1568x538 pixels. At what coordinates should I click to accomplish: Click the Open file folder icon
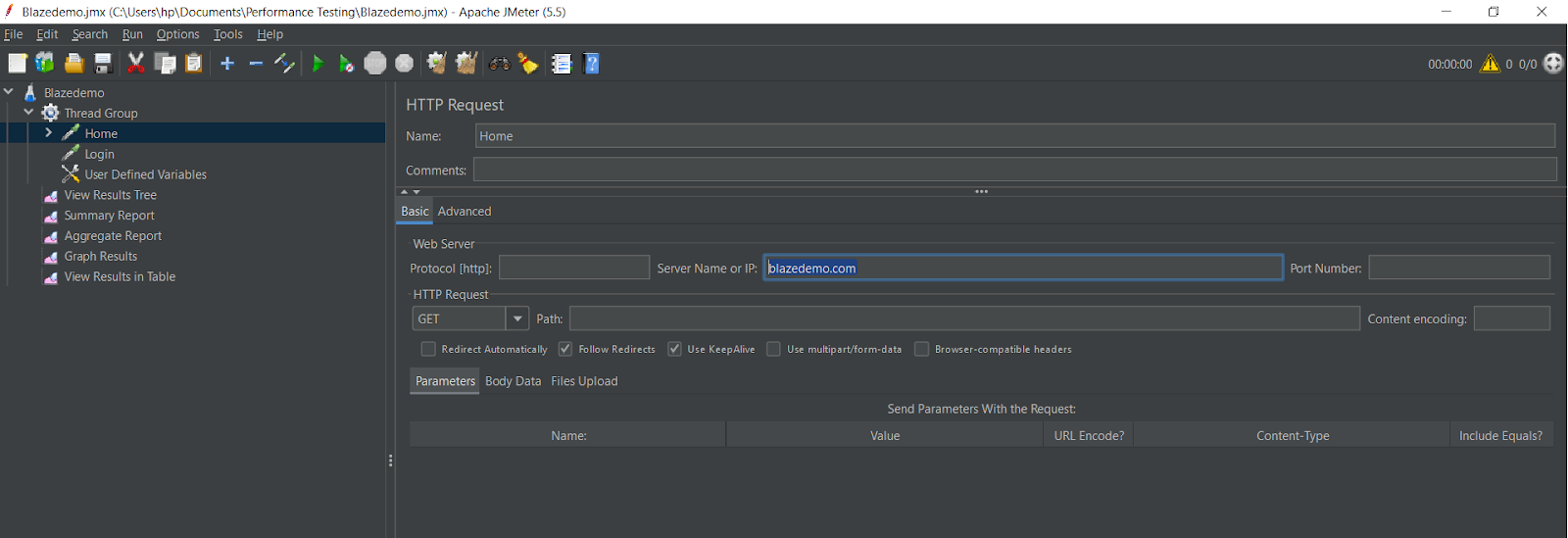[74, 64]
